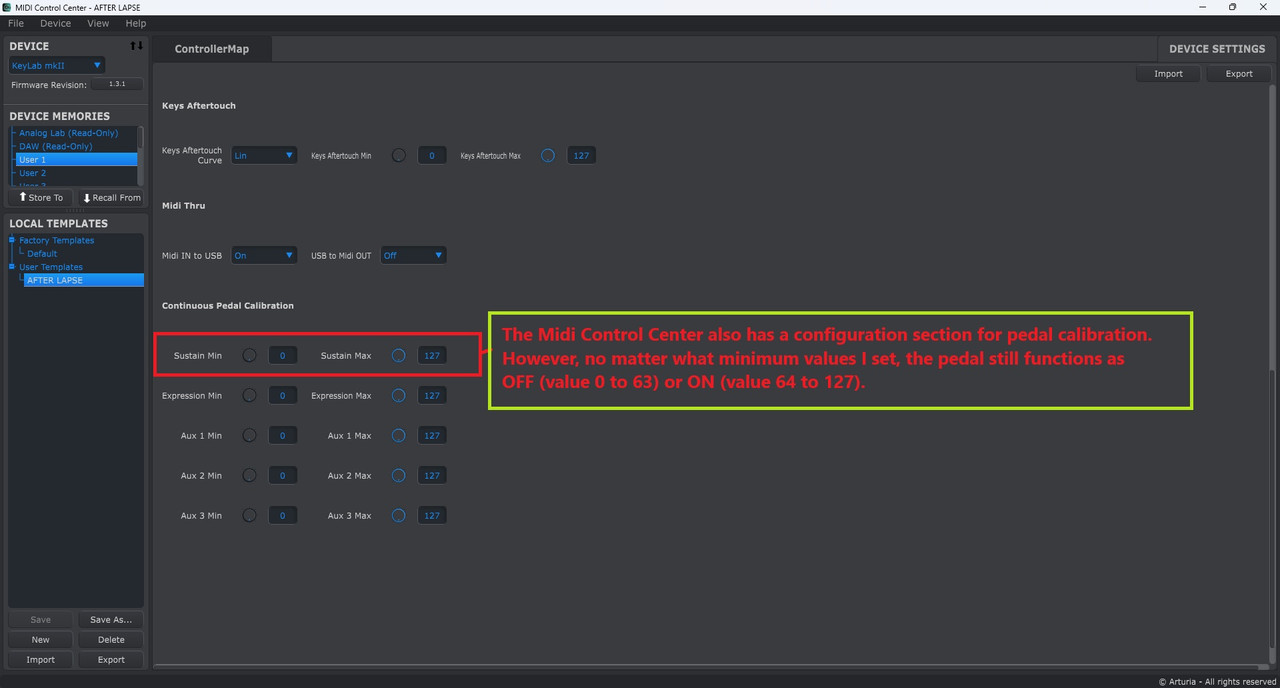Click the Aux 3 Max value field

click(432, 515)
